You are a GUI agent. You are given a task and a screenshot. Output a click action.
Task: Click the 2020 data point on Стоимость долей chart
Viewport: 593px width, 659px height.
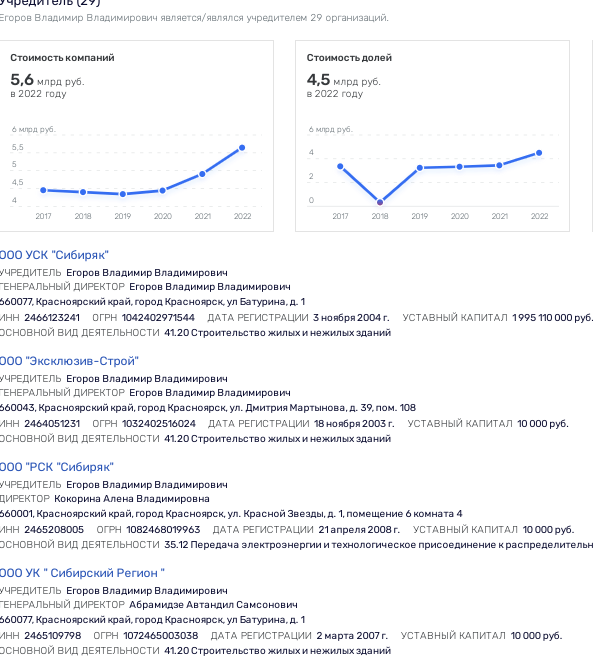click(460, 167)
